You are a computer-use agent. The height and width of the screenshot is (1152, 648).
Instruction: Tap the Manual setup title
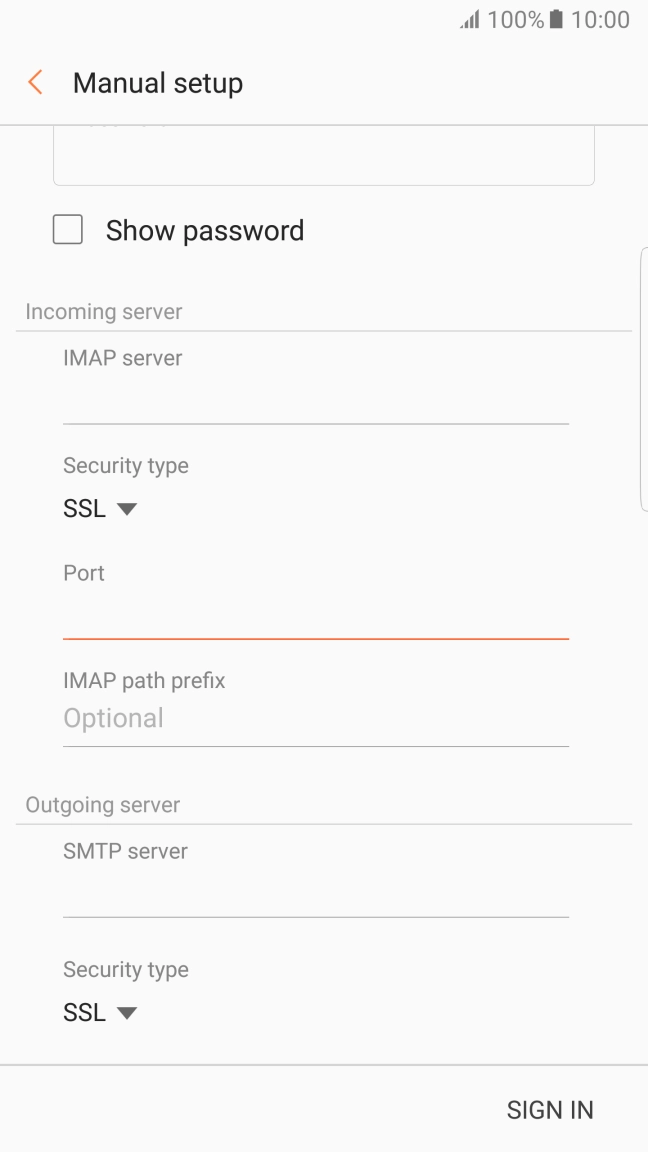coord(158,83)
